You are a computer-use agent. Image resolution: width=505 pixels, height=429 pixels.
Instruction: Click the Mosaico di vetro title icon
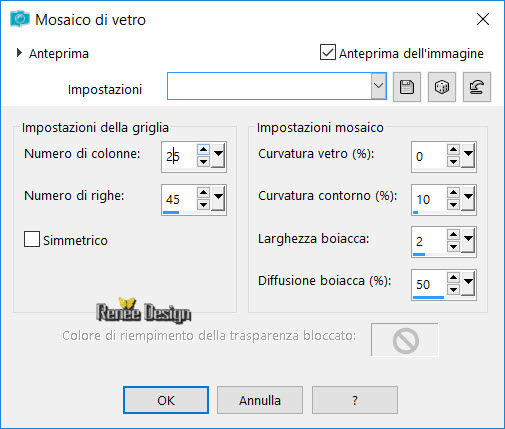tap(20, 19)
